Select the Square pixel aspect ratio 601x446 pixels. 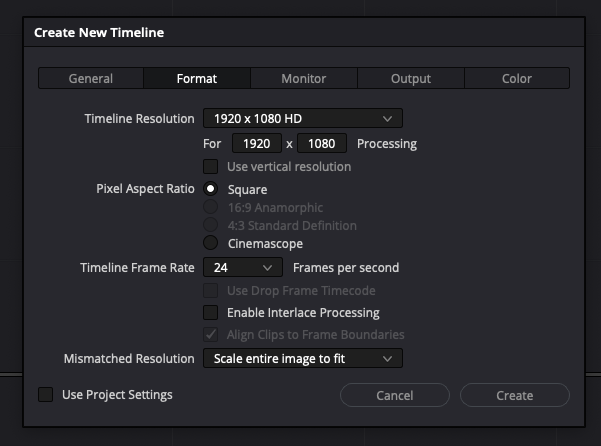(x=211, y=189)
